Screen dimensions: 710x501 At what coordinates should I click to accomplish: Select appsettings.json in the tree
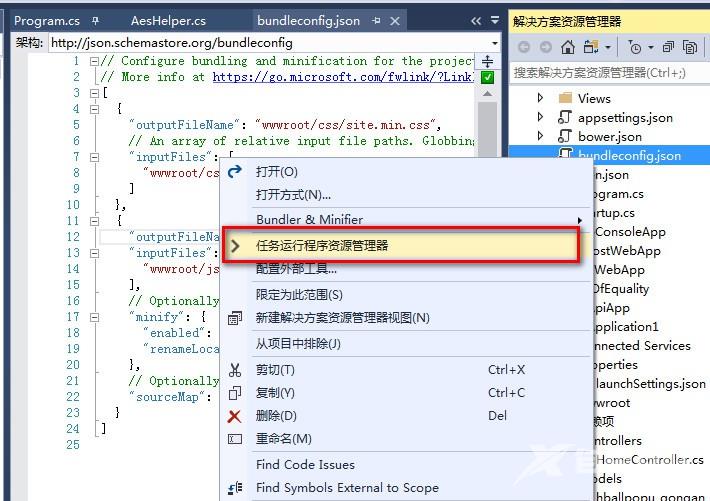pos(625,118)
